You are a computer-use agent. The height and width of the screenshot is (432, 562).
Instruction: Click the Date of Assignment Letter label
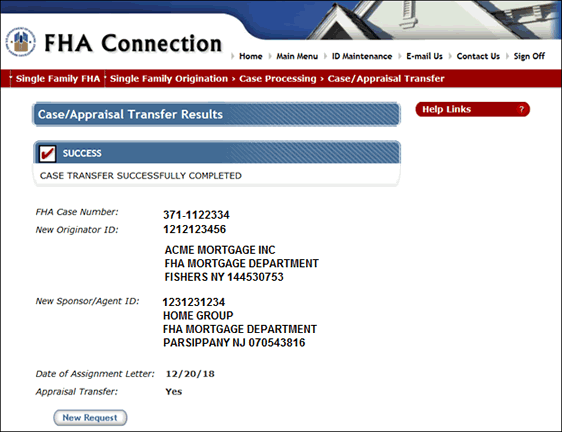(x=95, y=374)
